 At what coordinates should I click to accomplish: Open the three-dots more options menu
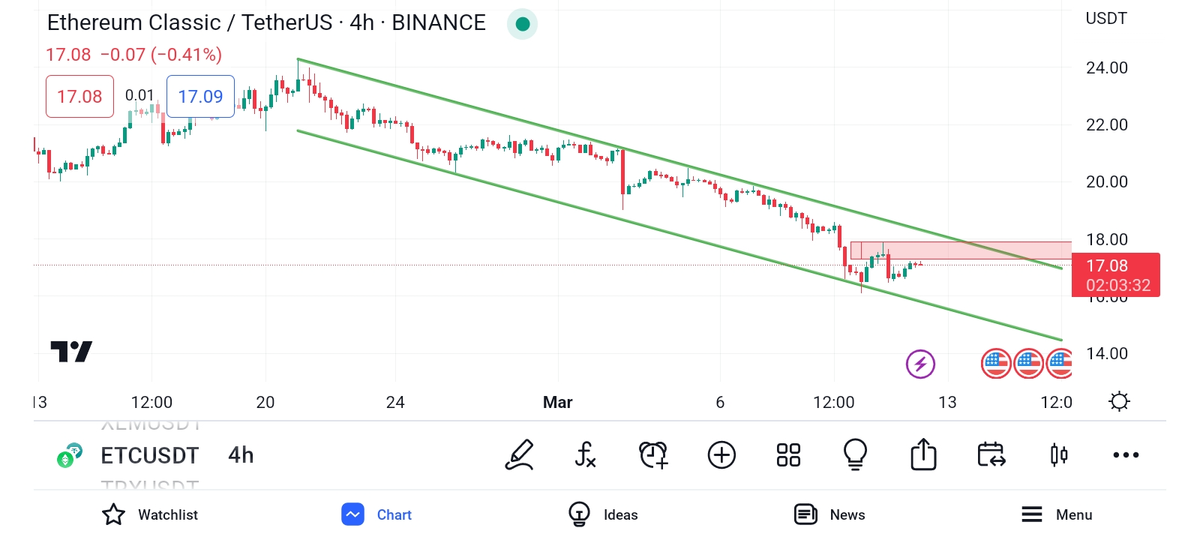[1126, 455]
